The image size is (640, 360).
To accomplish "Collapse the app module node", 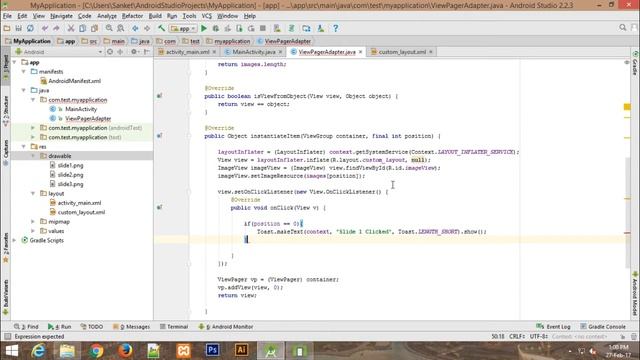I will (15, 62).
